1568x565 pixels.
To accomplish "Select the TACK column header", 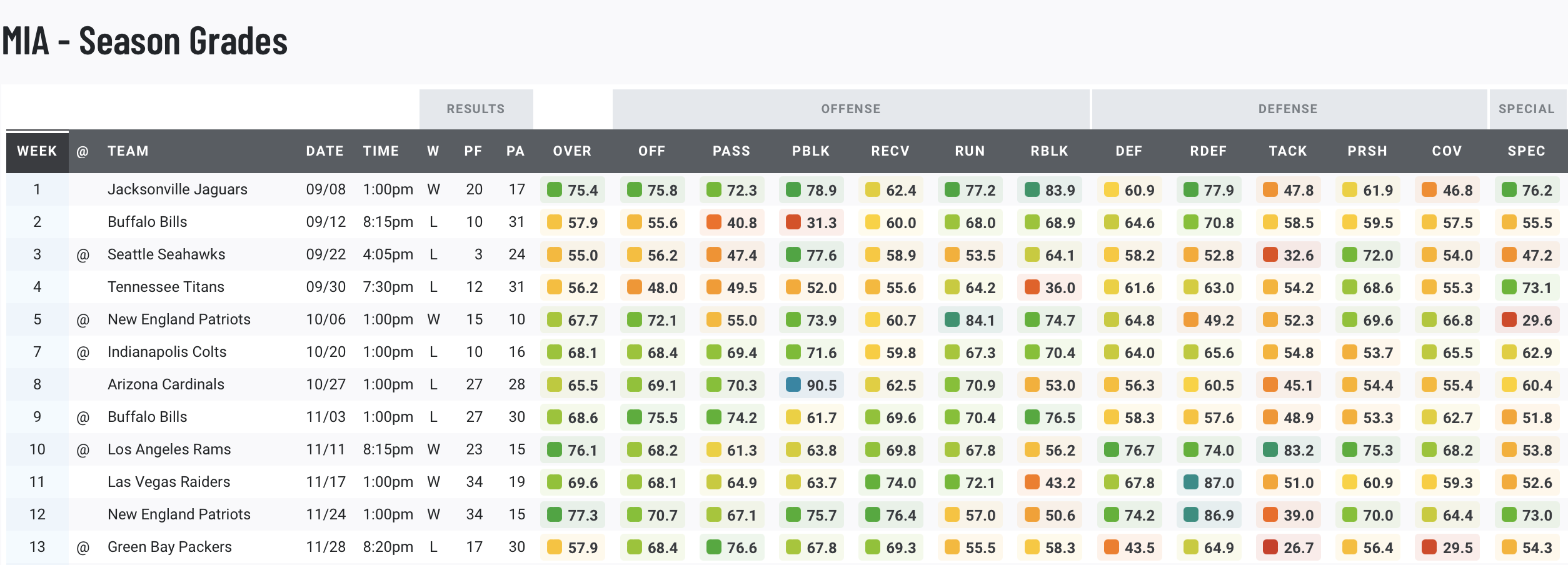I will (x=1287, y=151).
